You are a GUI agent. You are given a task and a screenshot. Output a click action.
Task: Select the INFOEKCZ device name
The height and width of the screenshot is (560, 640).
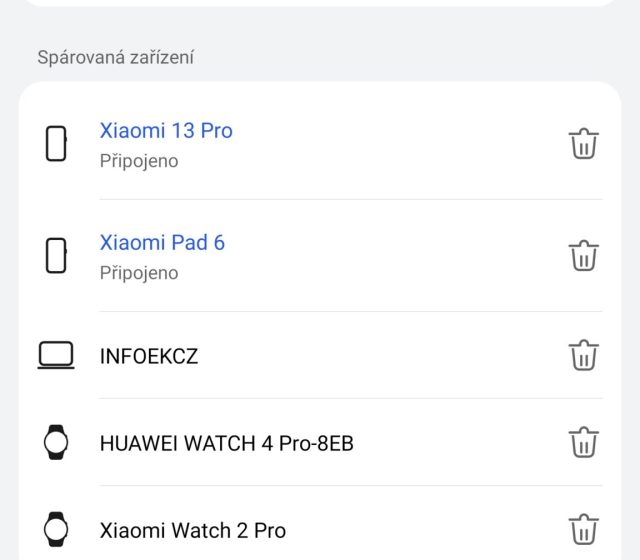(x=149, y=356)
